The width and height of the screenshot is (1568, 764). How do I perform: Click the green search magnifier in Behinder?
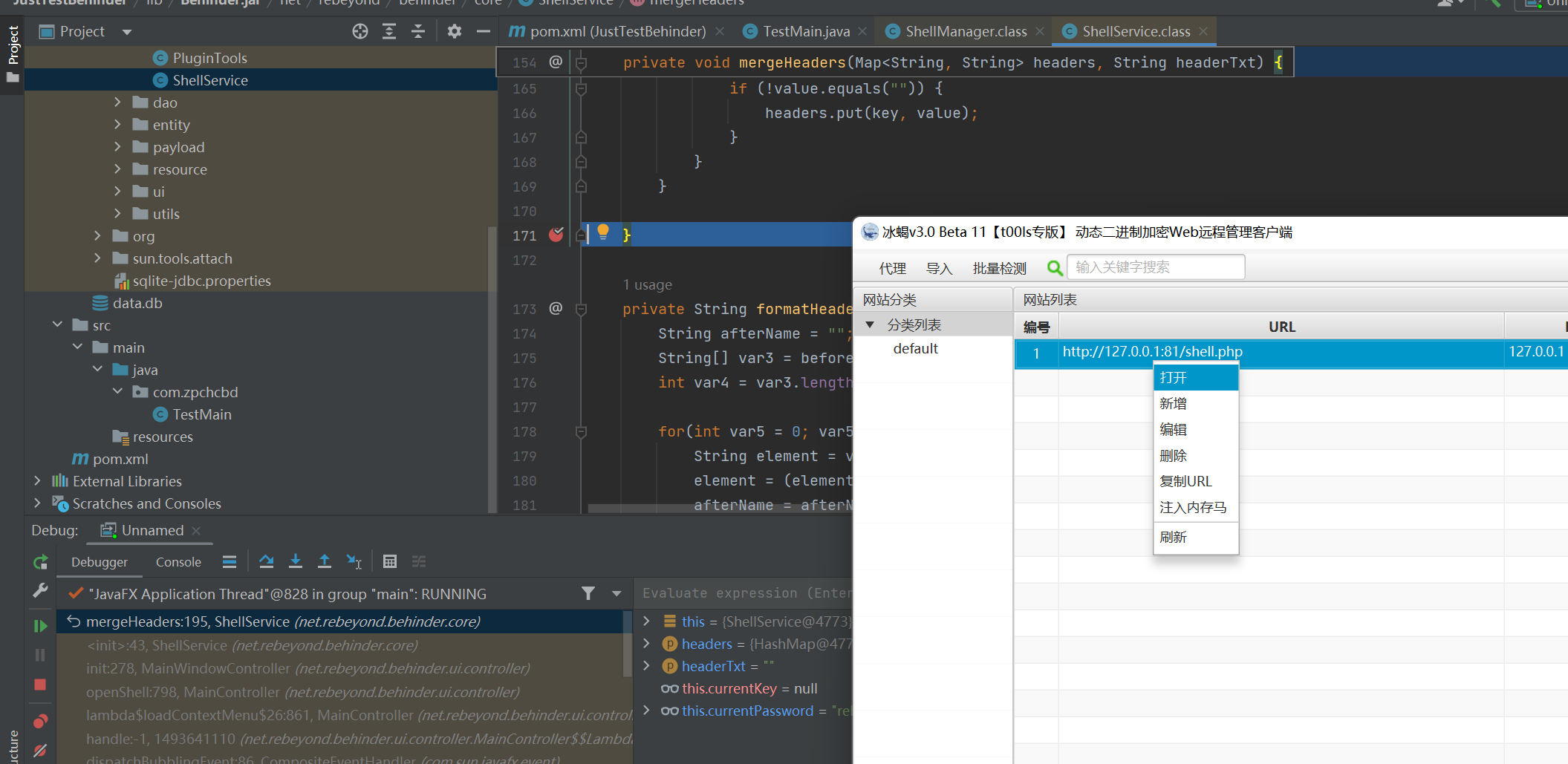coord(1055,267)
